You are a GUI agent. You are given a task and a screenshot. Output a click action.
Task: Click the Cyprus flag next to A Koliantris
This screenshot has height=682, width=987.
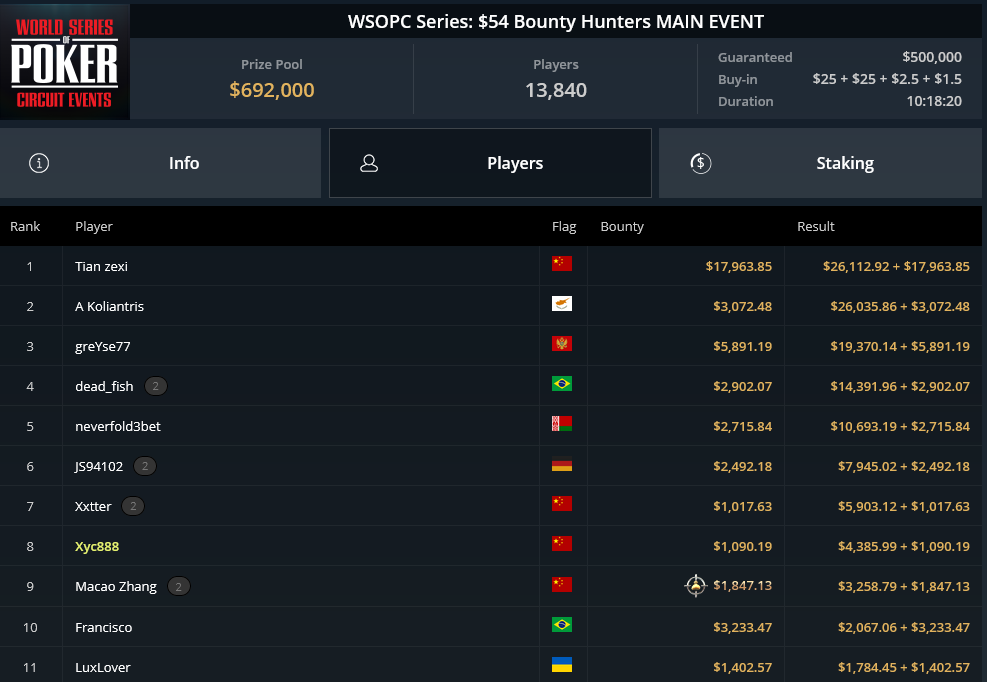[561, 304]
